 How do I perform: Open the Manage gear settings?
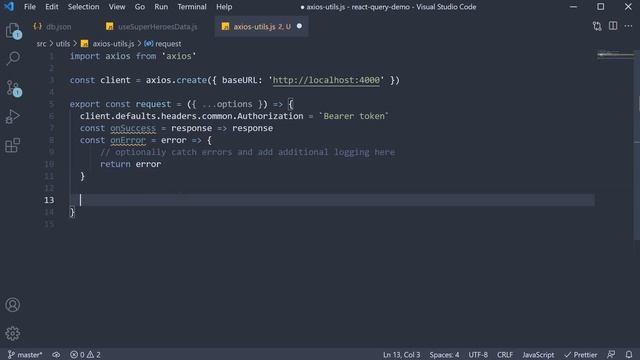13,333
